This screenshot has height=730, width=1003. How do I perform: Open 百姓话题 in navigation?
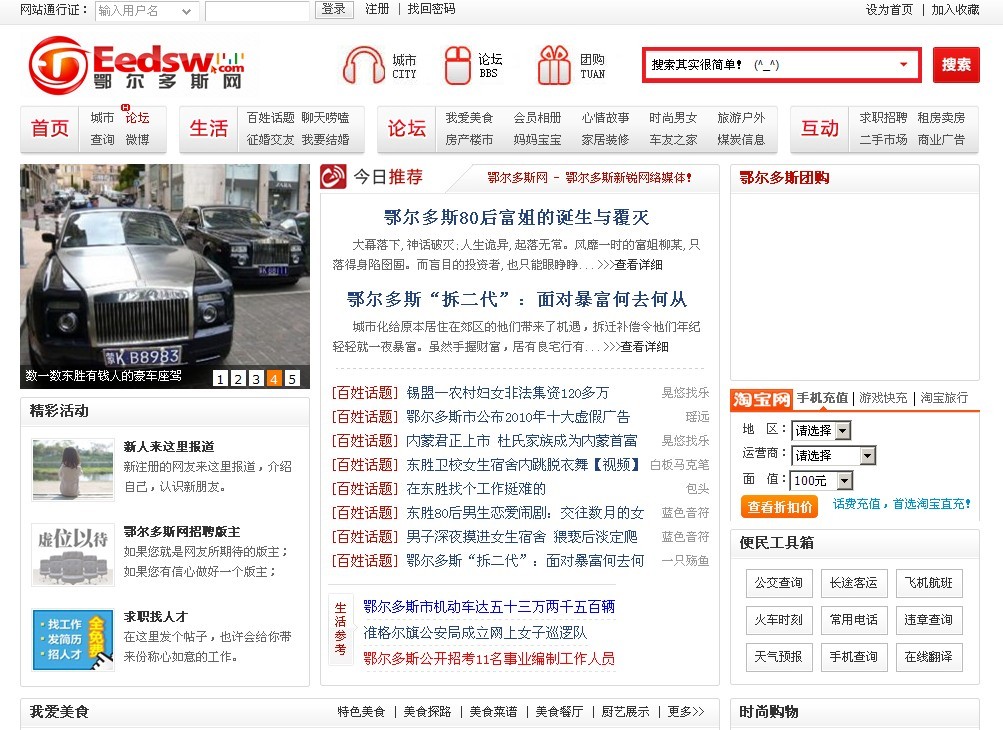pos(271,118)
